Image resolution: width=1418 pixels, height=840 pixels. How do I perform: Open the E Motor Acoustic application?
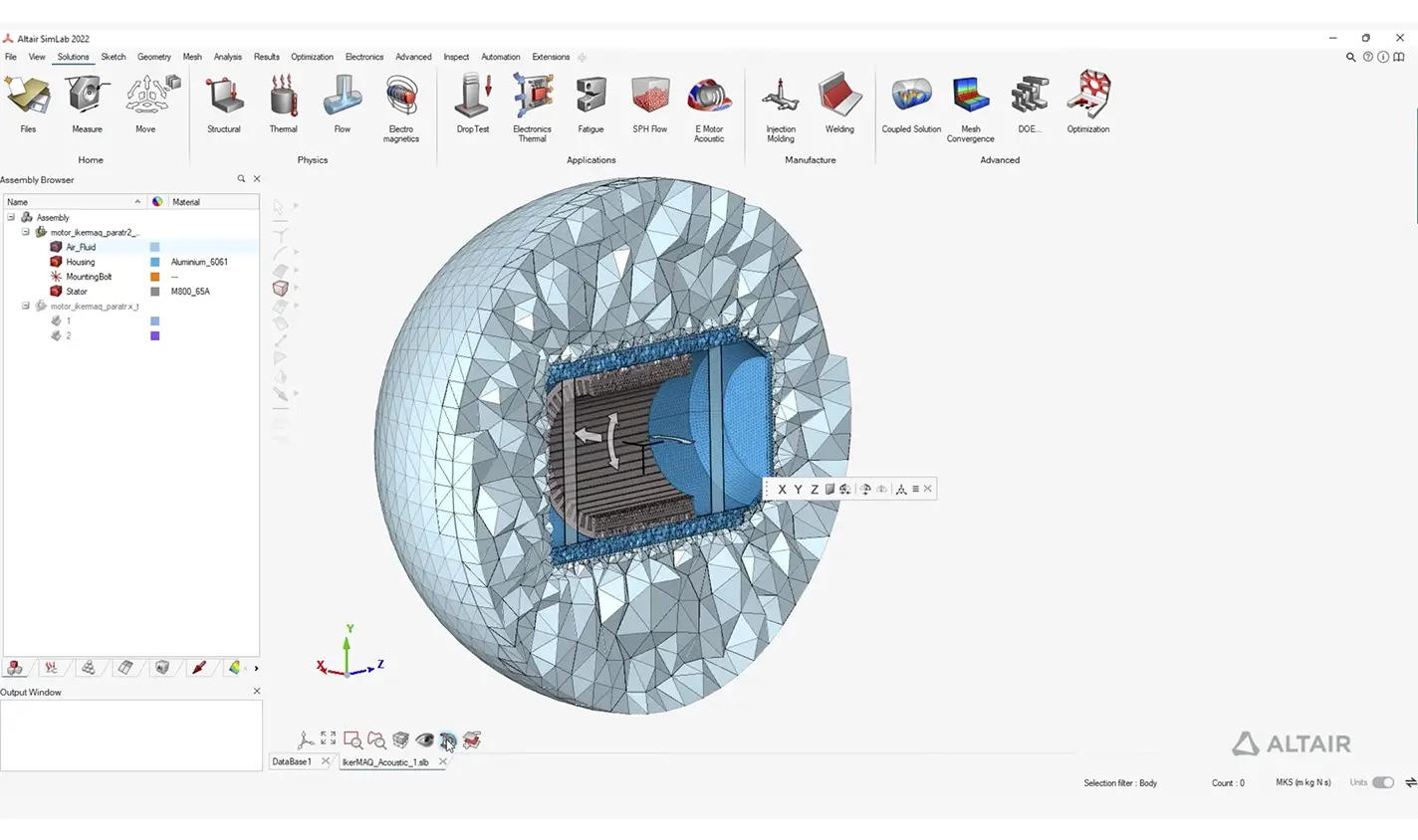709,105
